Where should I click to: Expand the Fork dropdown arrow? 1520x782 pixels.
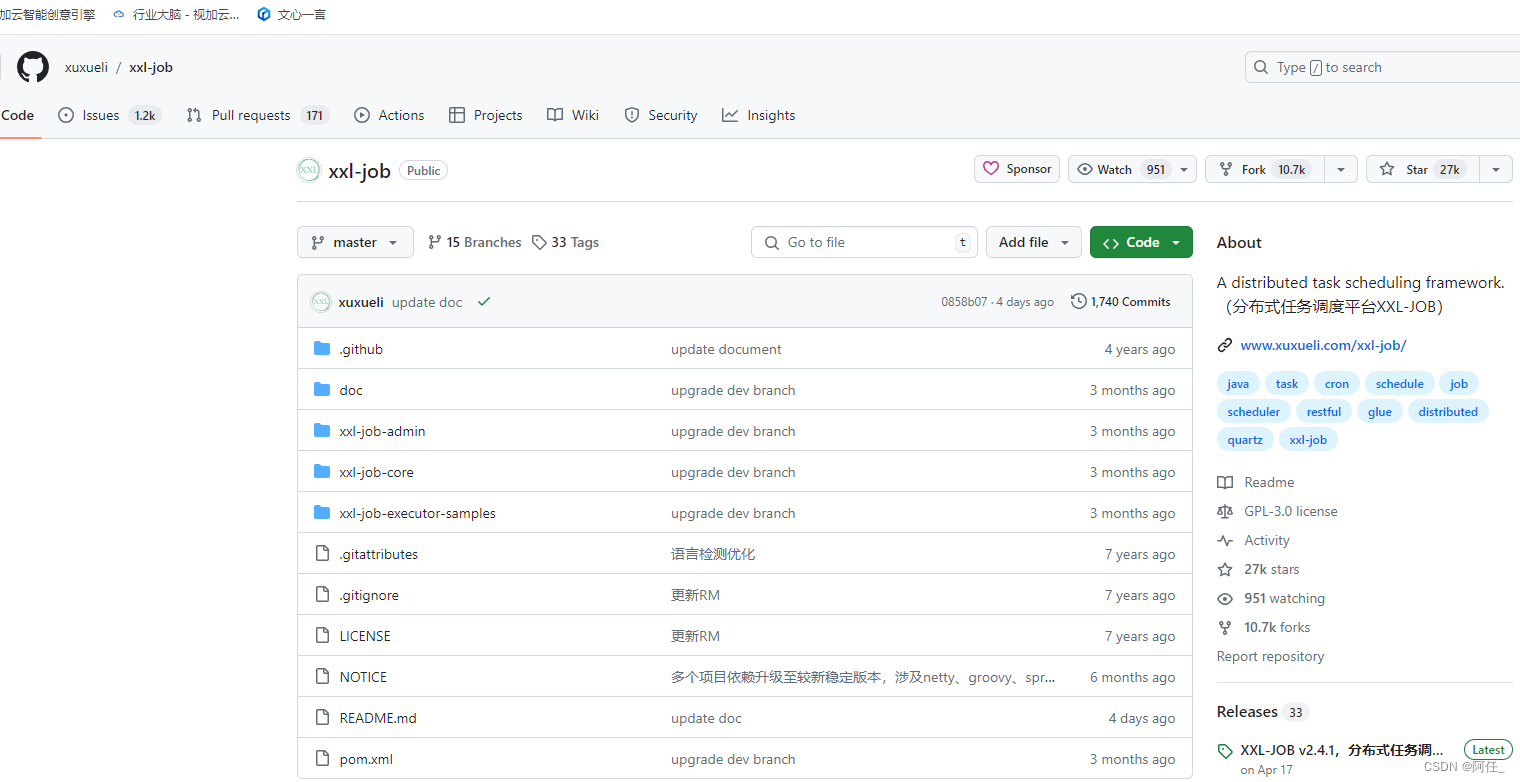click(x=1341, y=169)
